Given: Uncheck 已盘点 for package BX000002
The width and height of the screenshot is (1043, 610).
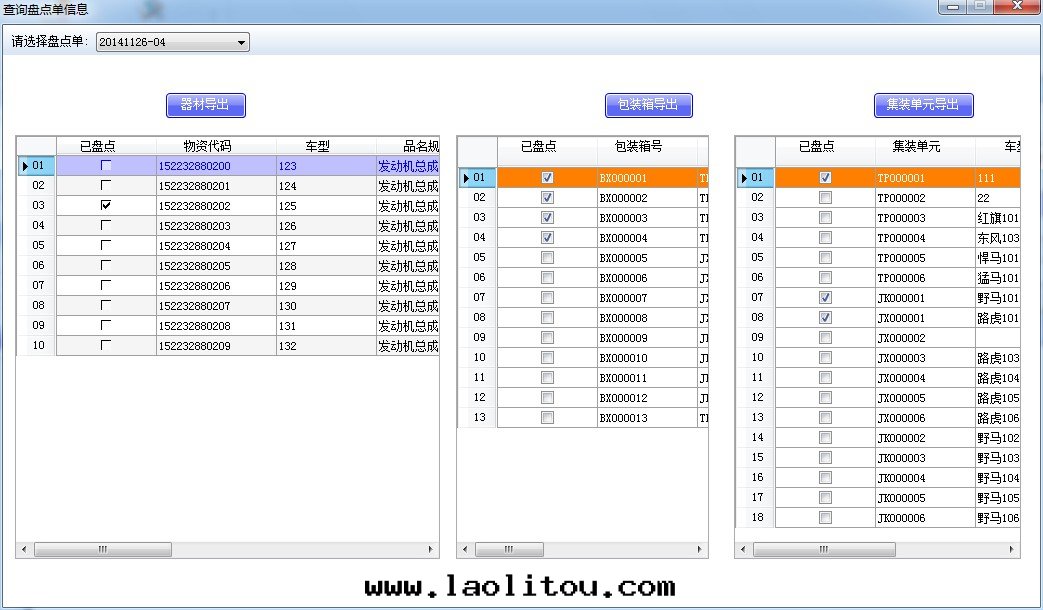Looking at the screenshot, I should [x=547, y=197].
